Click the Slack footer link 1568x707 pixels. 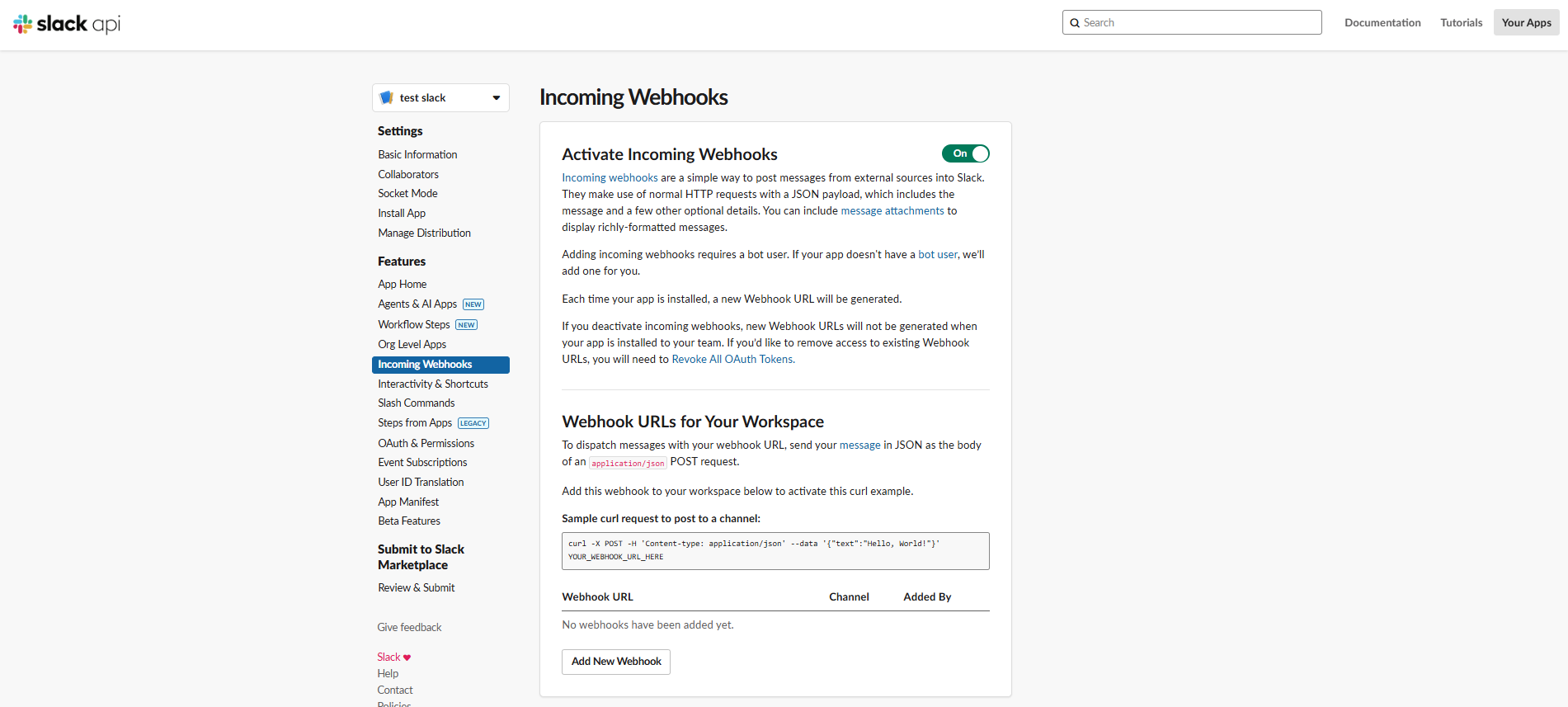(388, 657)
